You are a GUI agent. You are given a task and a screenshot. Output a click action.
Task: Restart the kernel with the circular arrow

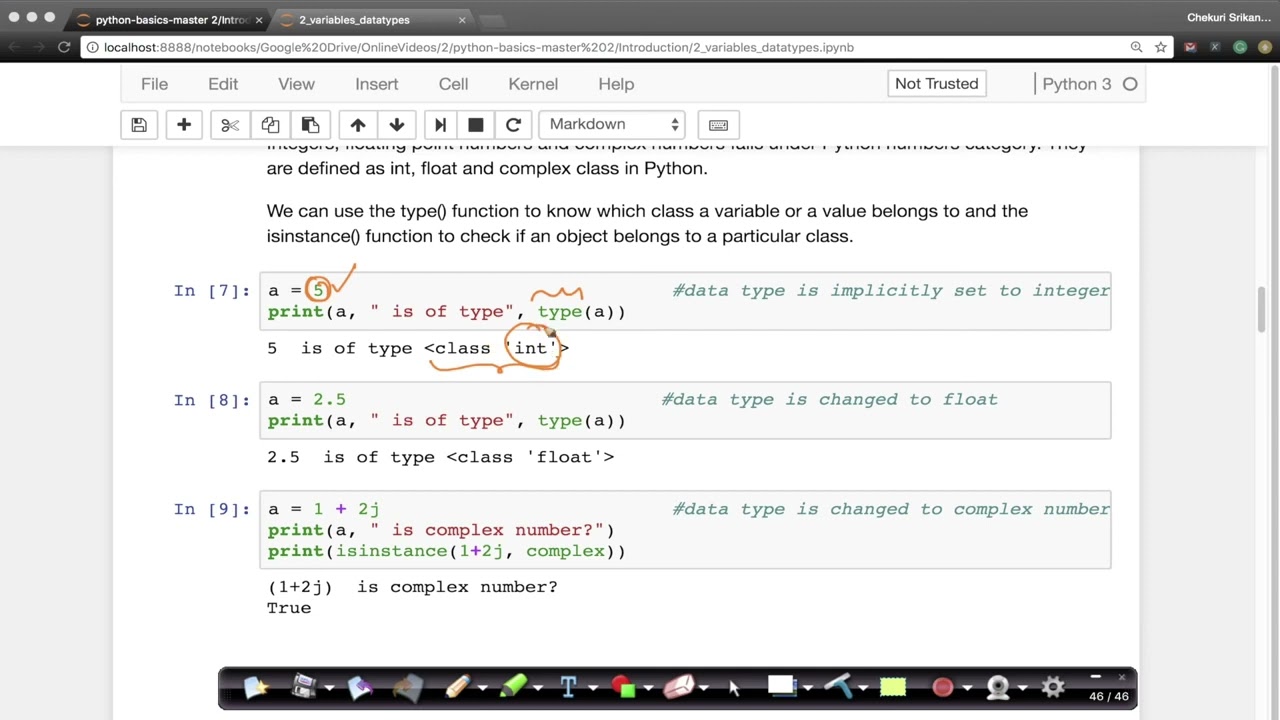(x=513, y=125)
